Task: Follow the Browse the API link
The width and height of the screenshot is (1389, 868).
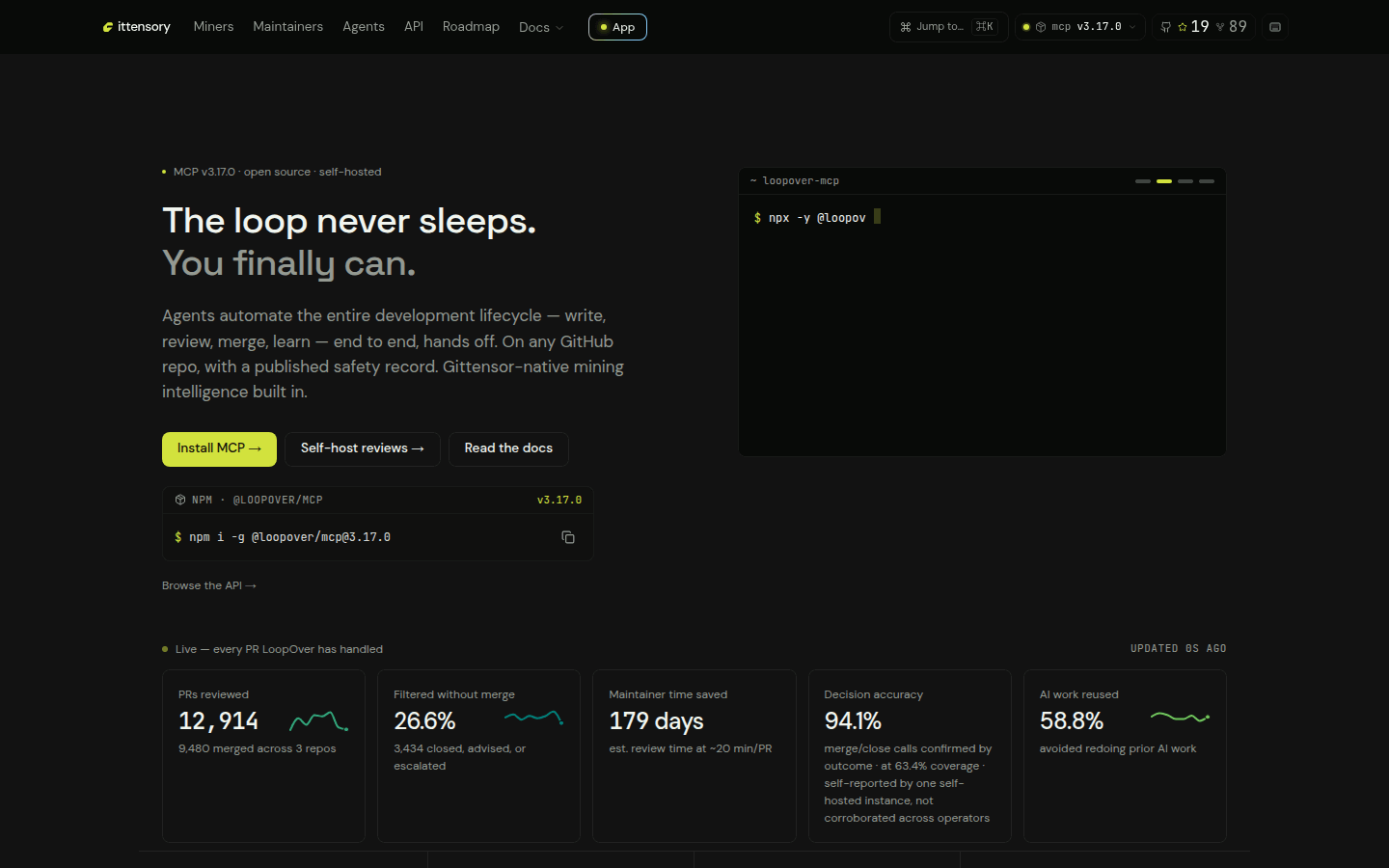Action: 209,585
